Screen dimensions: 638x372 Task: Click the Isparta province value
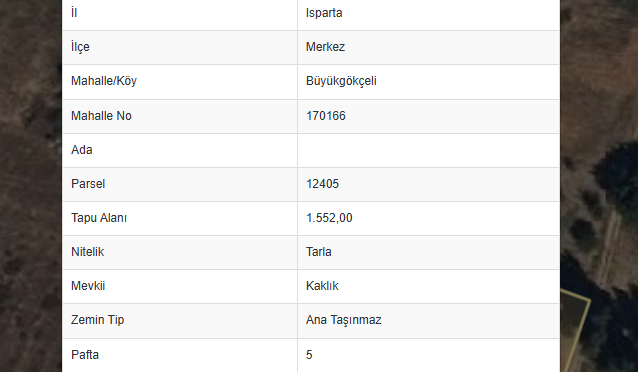pyautogui.click(x=324, y=13)
